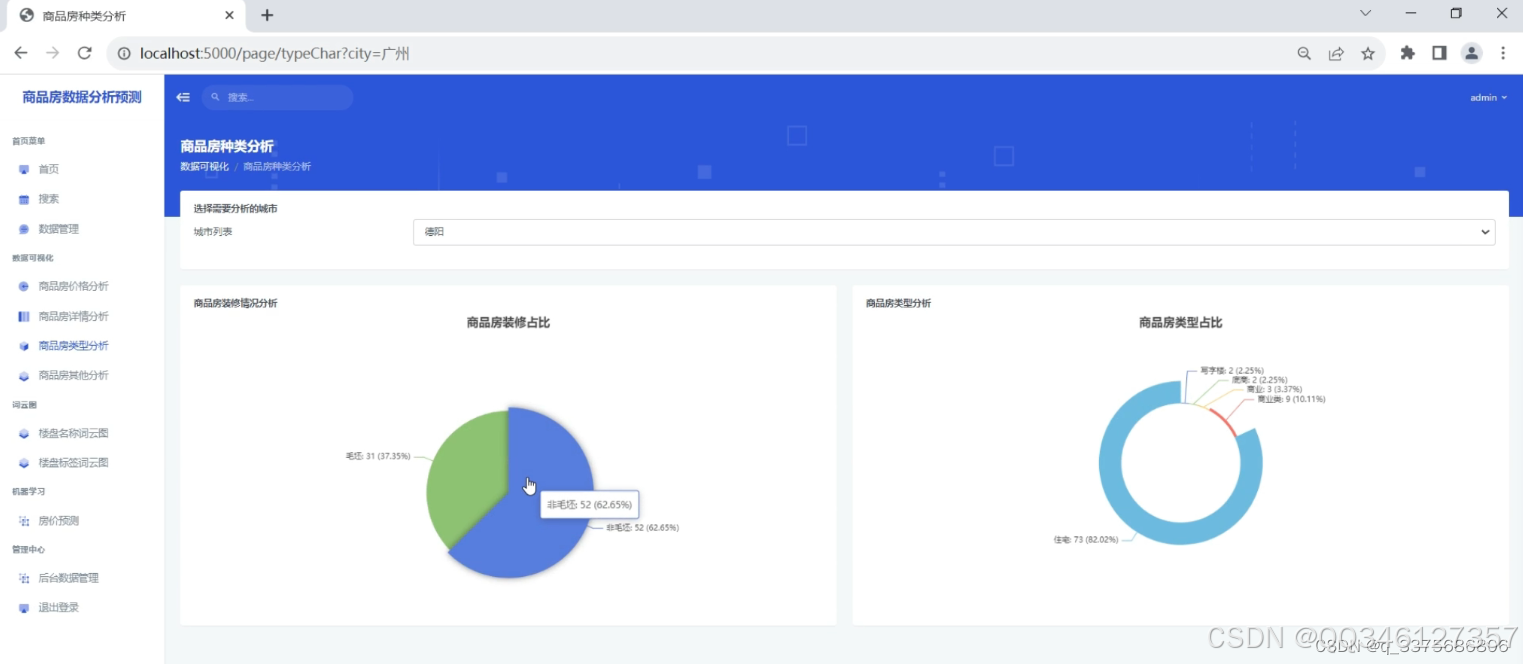
Task: Select the 商品房详情分析 bar-chart icon
Action: point(22,316)
